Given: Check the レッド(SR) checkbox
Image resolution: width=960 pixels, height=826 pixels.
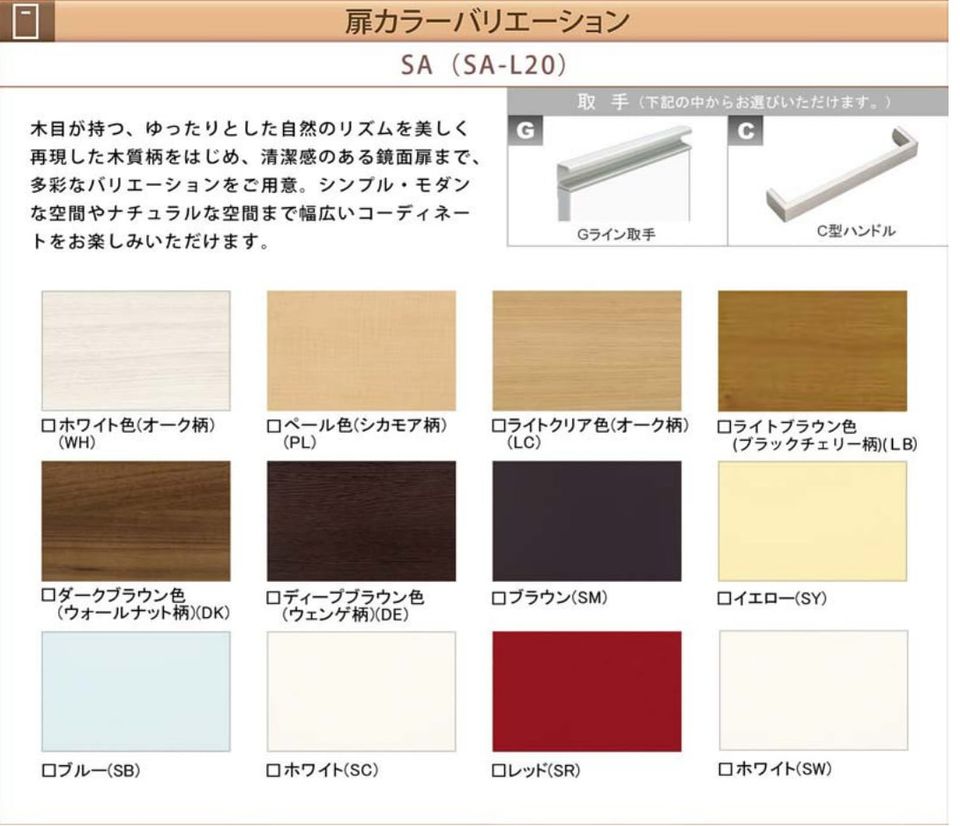Looking at the screenshot, I should pyautogui.click(x=499, y=771).
